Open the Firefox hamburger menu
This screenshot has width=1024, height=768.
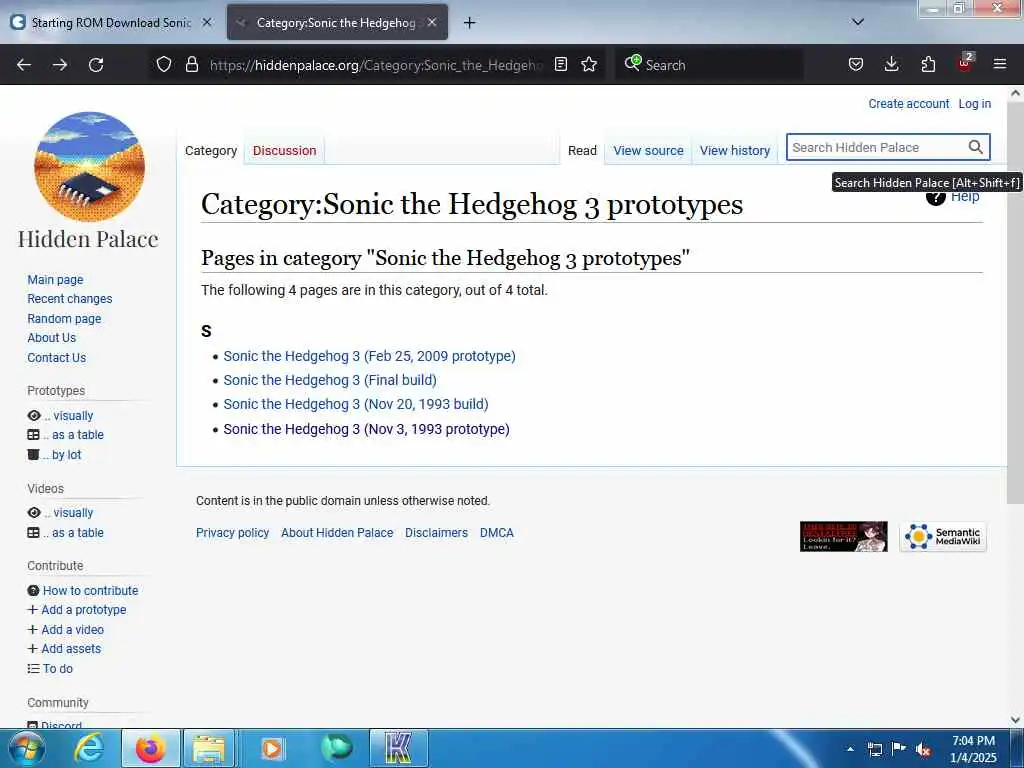(x=1000, y=64)
